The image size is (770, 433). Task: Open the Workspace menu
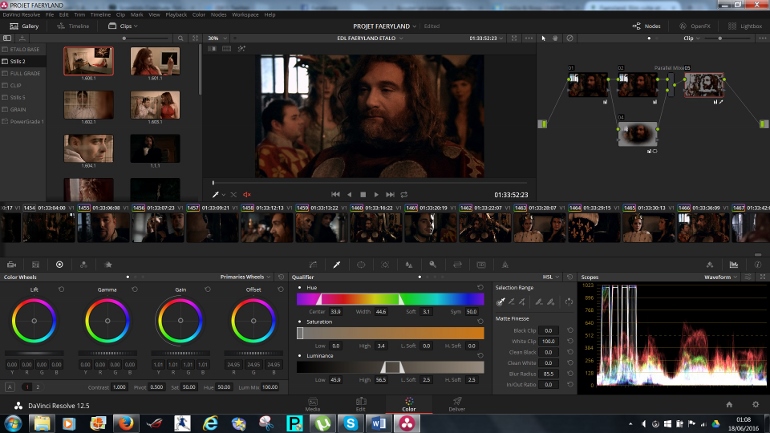(x=245, y=15)
